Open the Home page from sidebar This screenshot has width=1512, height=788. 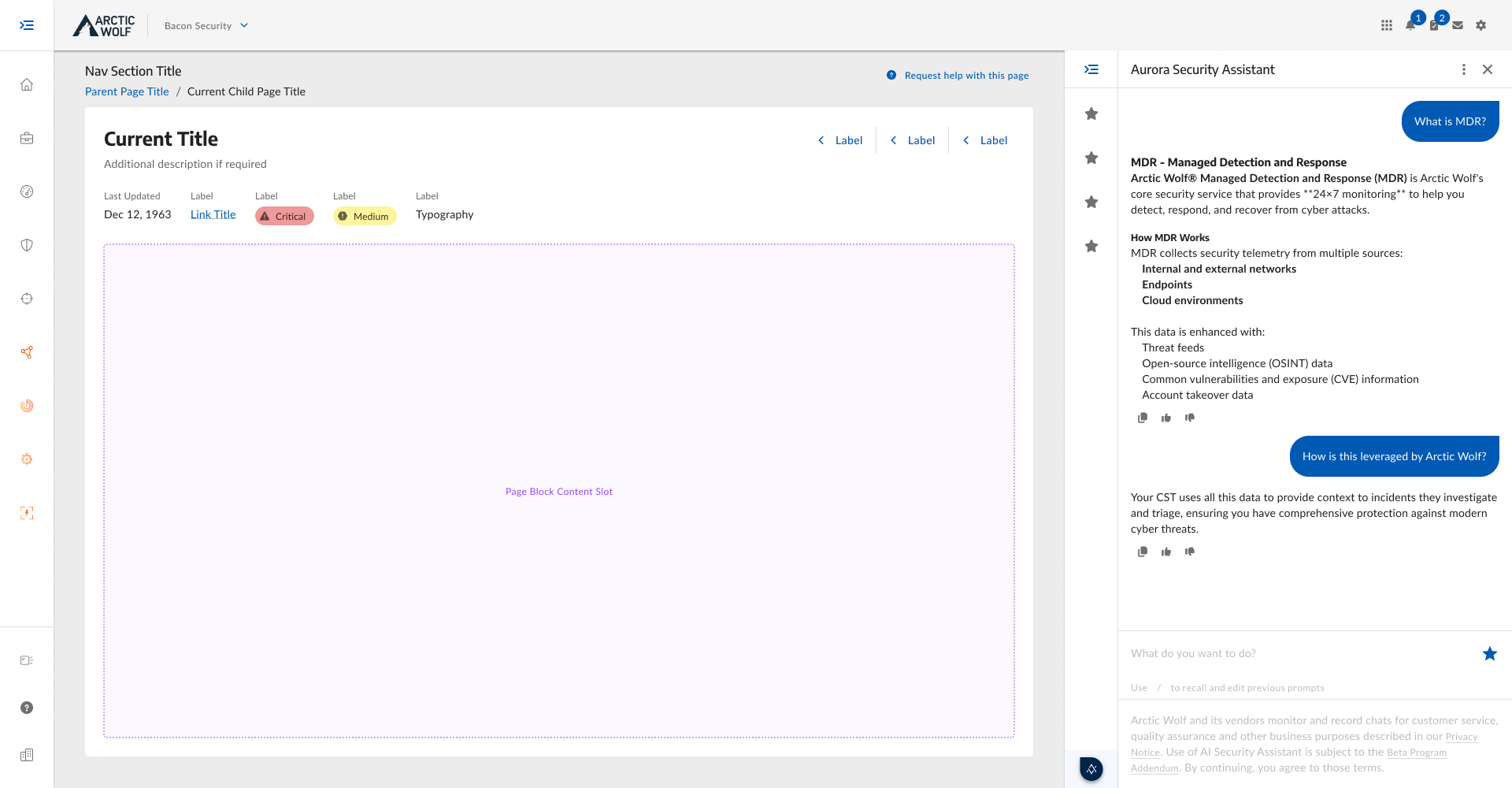tap(27, 84)
